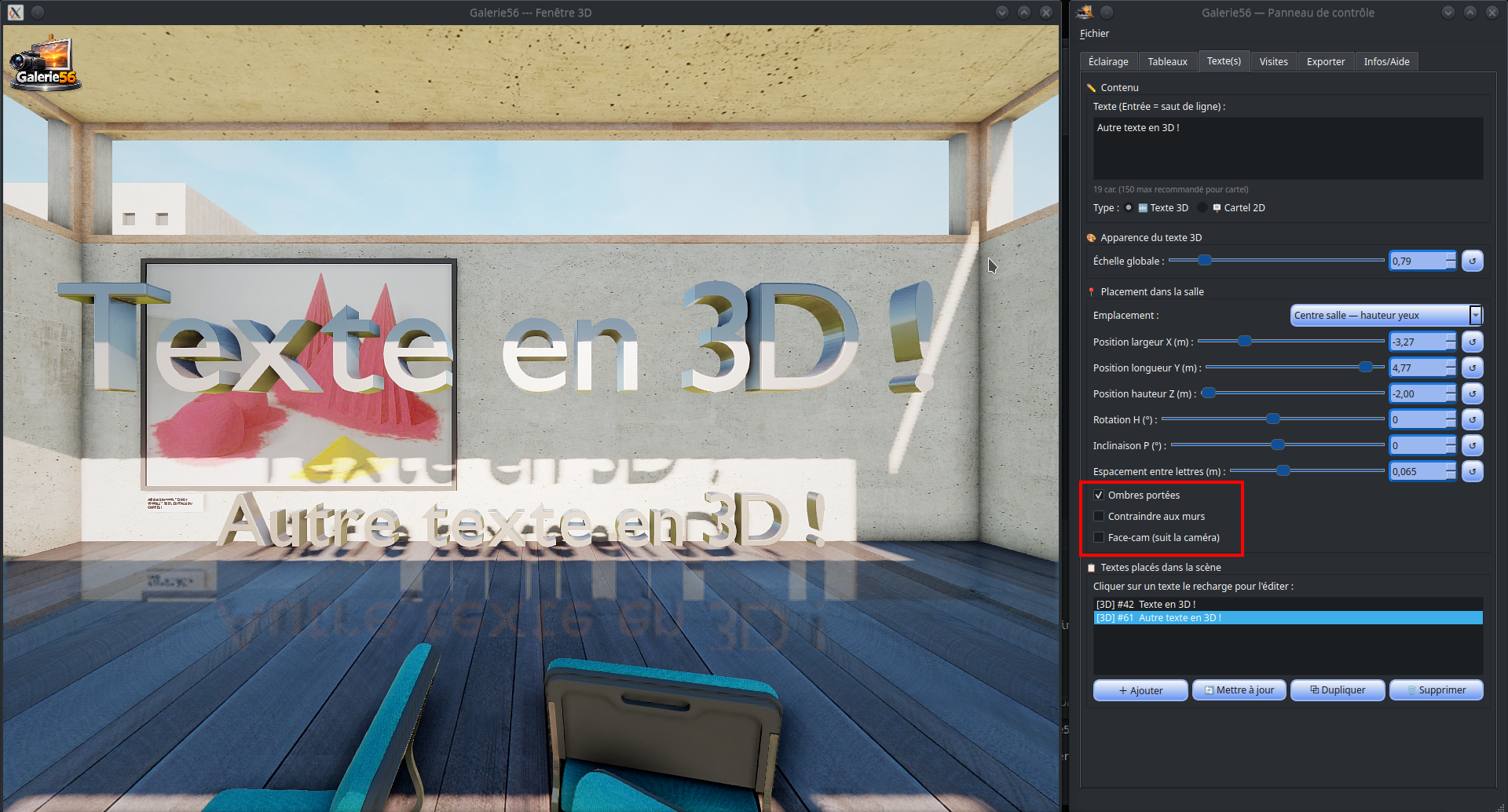Reset Position largeur X to default
This screenshot has height=812, width=1508.
tap(1473, 342)
